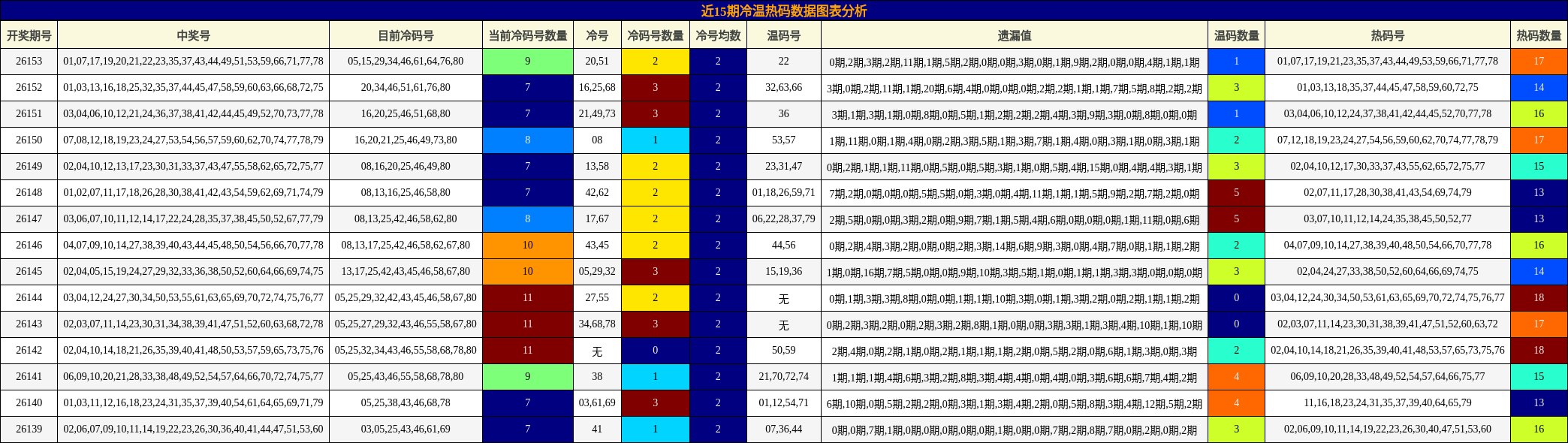Image resolution: width=1568 pixels, height=443 pixels.
Task: Click warm count 4 in row 26141
Action: [1237, 377]
